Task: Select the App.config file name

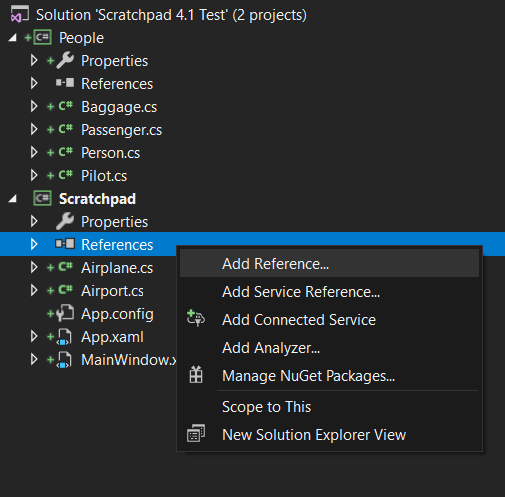Action: (117, 314)
